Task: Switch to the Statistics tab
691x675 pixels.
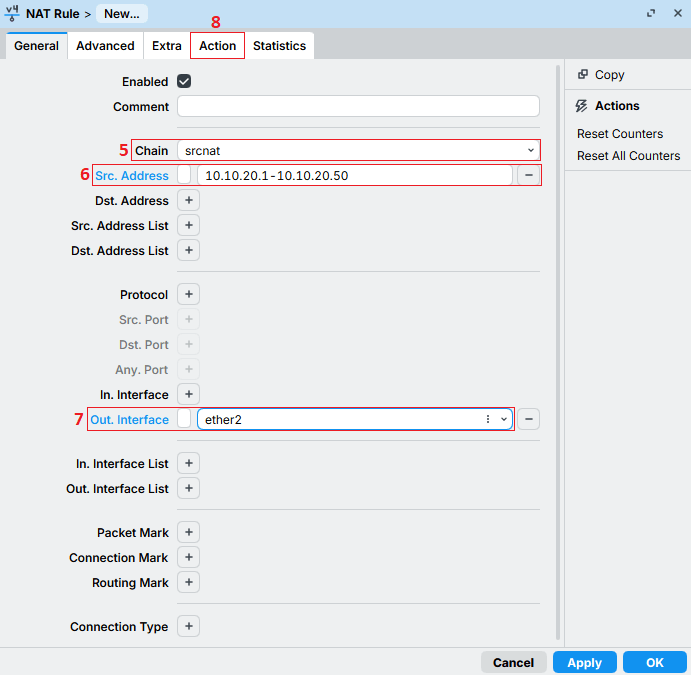Action: (279, 46)
